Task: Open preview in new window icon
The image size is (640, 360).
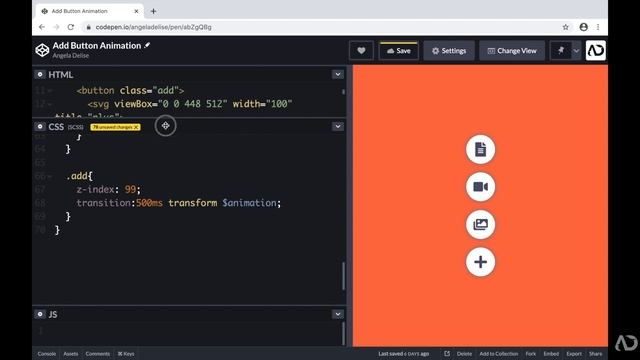Action: pyautogui.click(x=447, y=353)
